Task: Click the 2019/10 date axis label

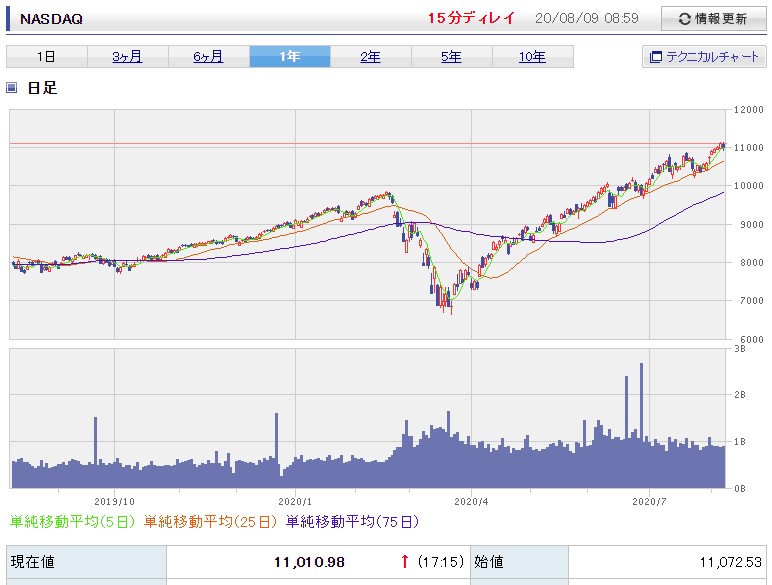Action: 114,501
